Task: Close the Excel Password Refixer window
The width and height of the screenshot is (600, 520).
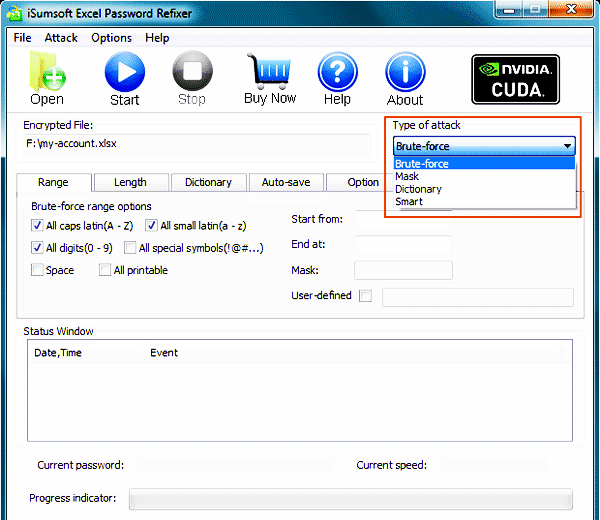Action: tap(571, 9)
